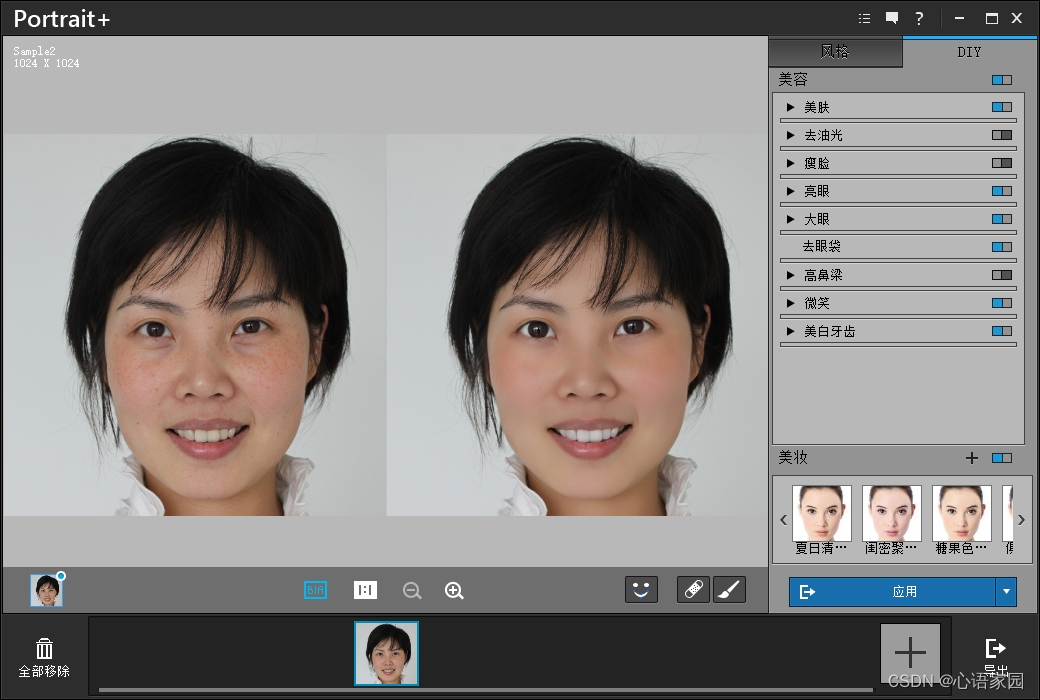Open the dropdown arrow beside 应用
The width and height of the screenshot is (1040, 700).
point(1006,592)
